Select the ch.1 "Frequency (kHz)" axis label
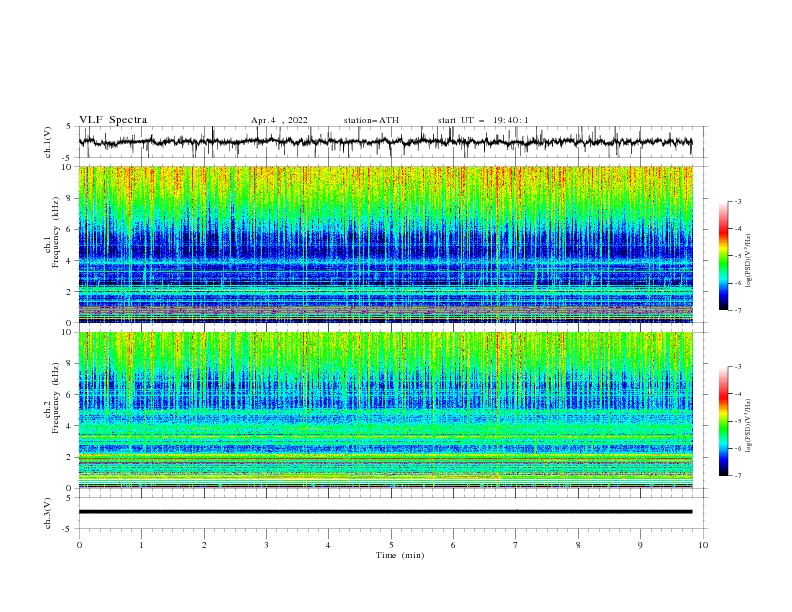This screenshot has width=792, height=612. tap(56, 233)
